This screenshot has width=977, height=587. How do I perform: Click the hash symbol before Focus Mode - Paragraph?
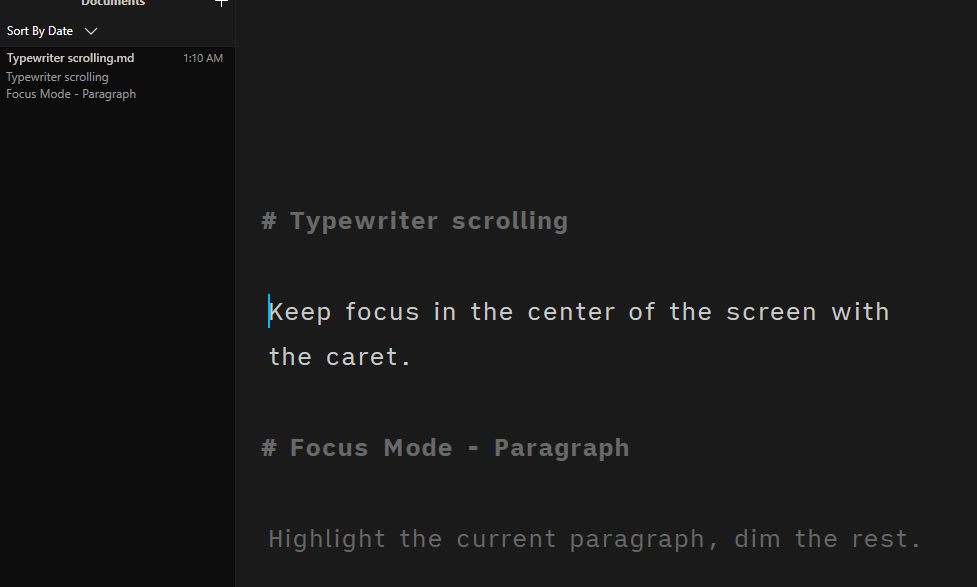tap(268, 447)
